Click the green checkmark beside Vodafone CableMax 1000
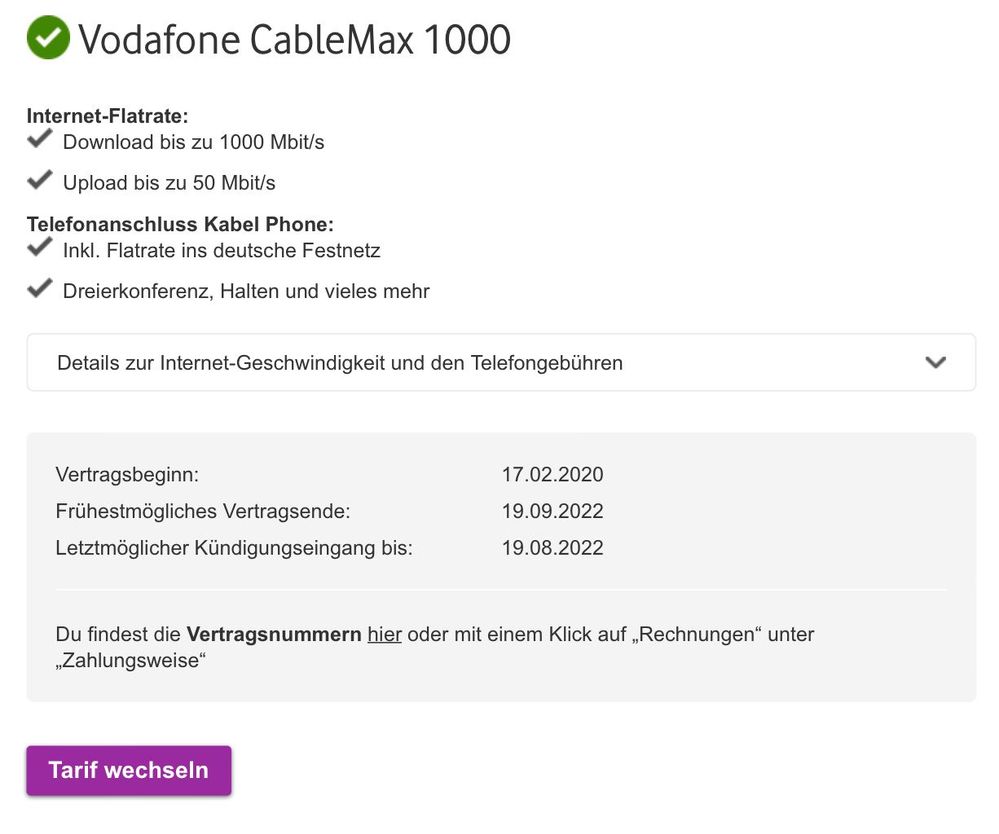This screenshot has width=999, height=834. (48, 39)
